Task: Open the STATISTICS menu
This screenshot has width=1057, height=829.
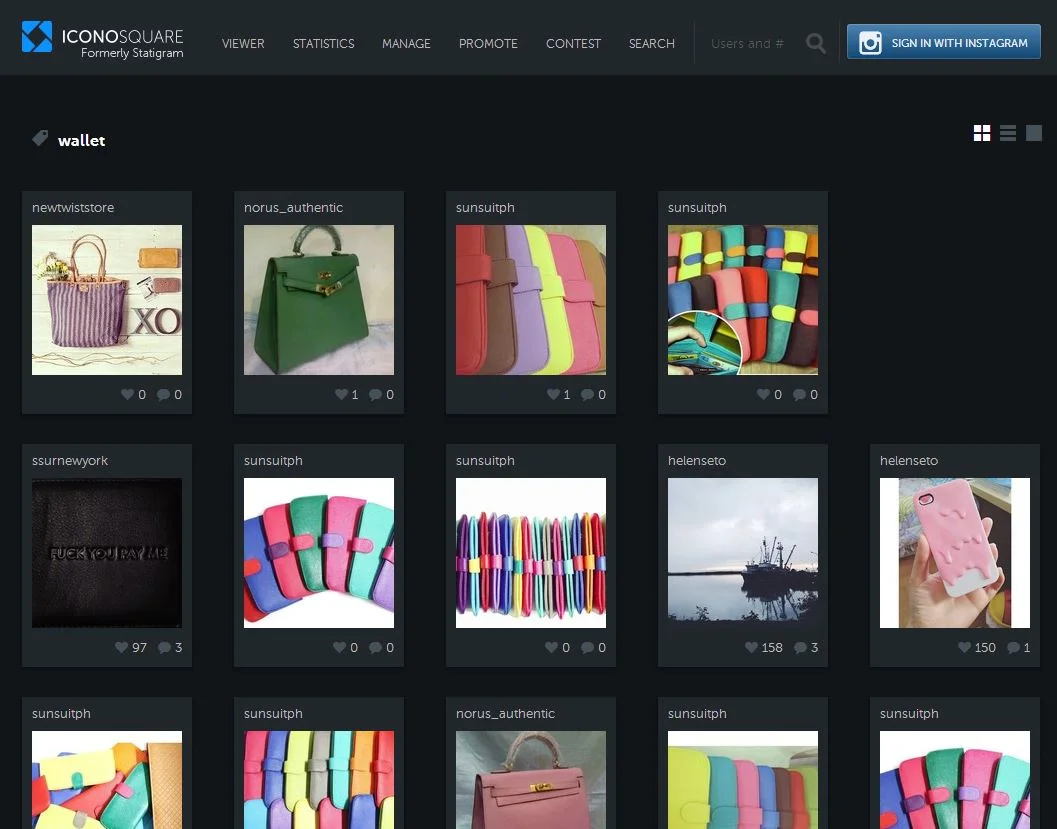Action: pos(324,43)
